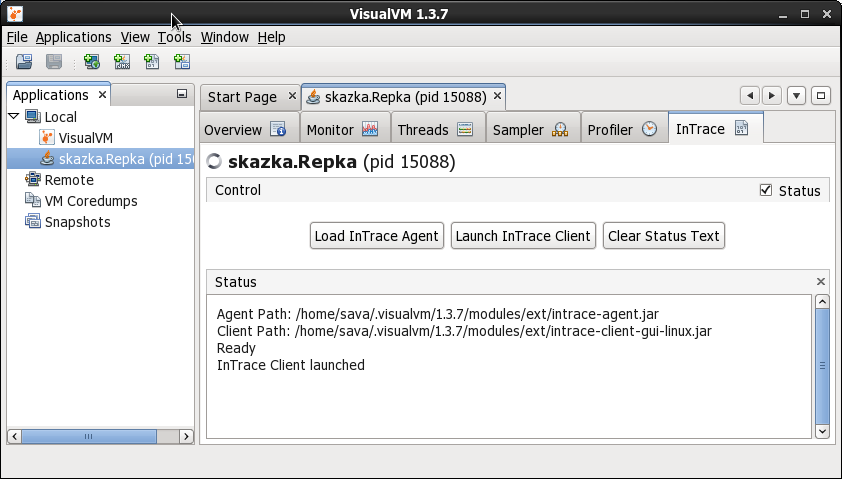
Task: Click the Status scrollbar down arrow
Action: 822,431
